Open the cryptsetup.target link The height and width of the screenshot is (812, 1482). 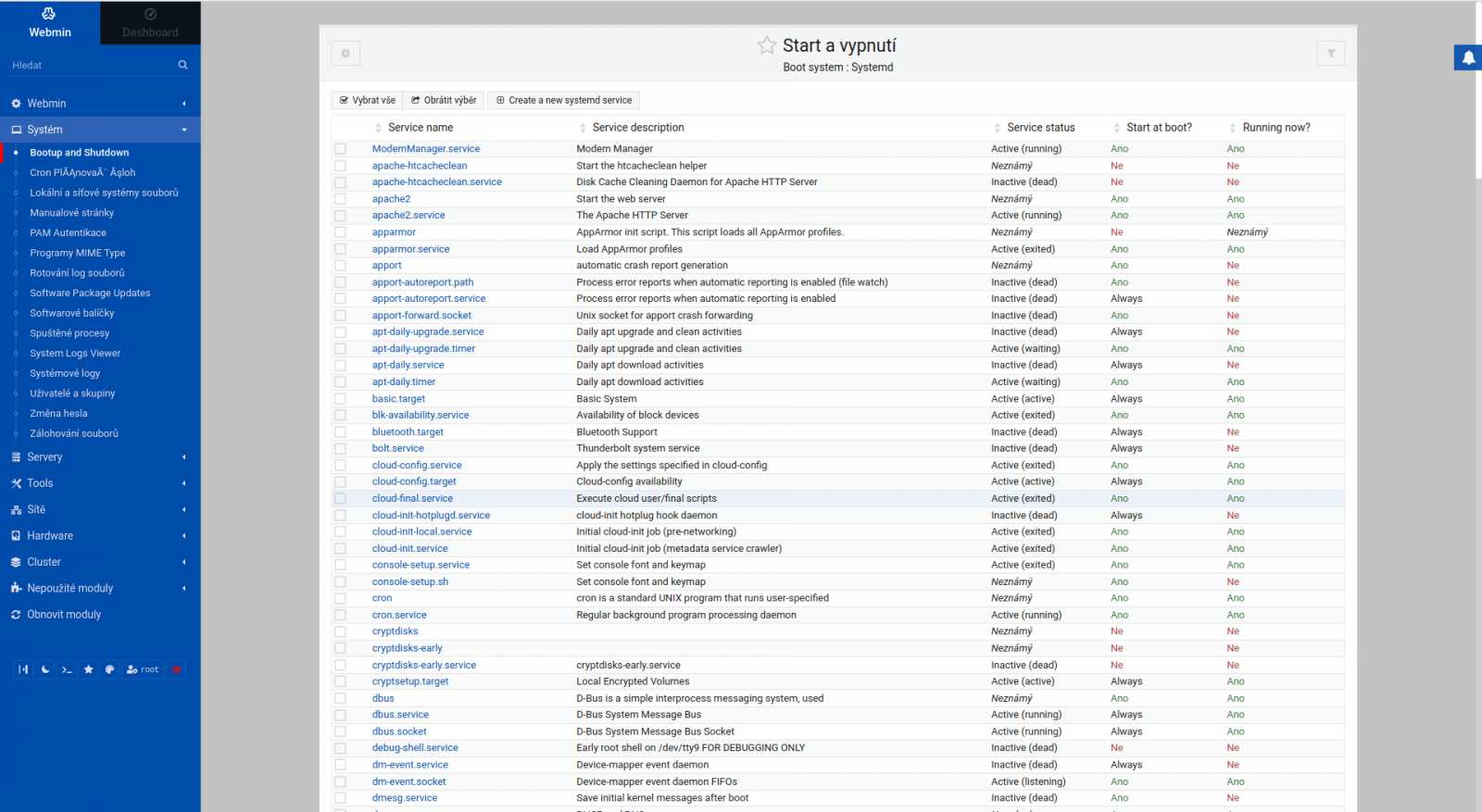pos(409,681)
